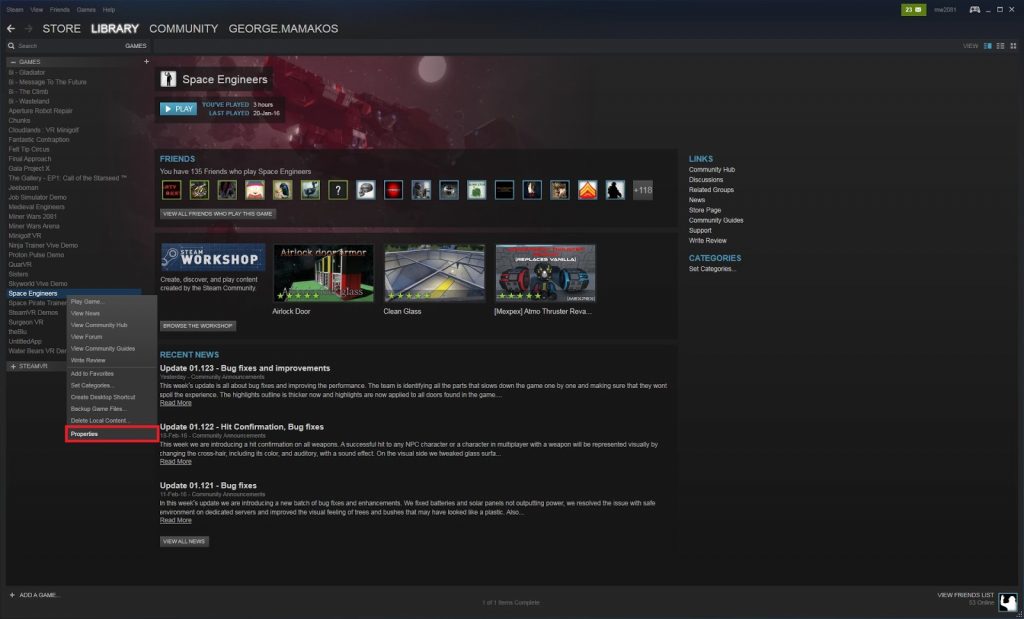
Task: Collapse the GAMES category
Action: [x=13, y=61]
